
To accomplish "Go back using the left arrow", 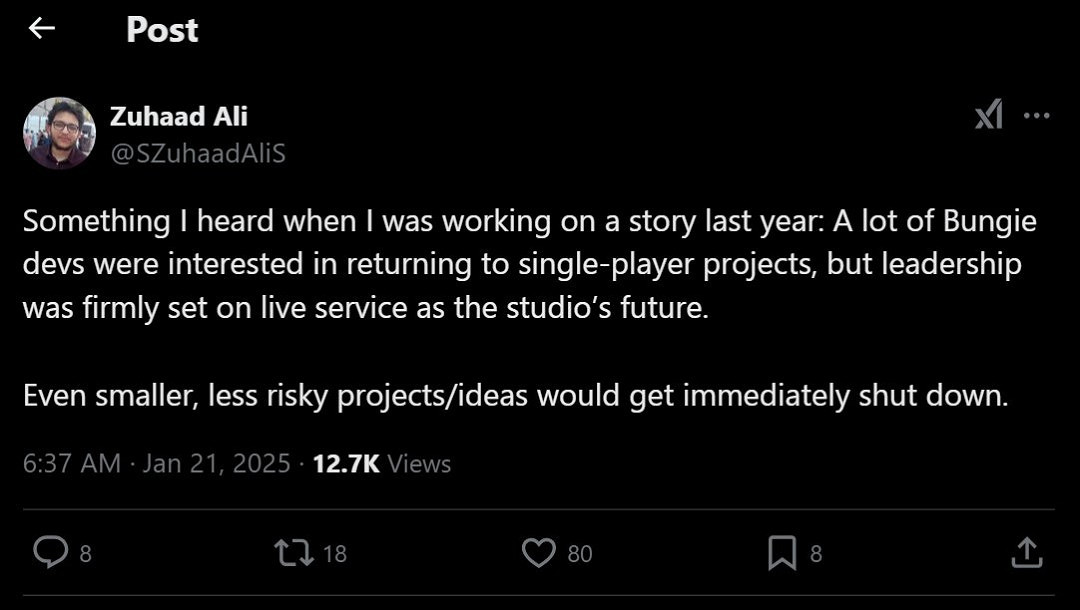I will tap(41, 29).
